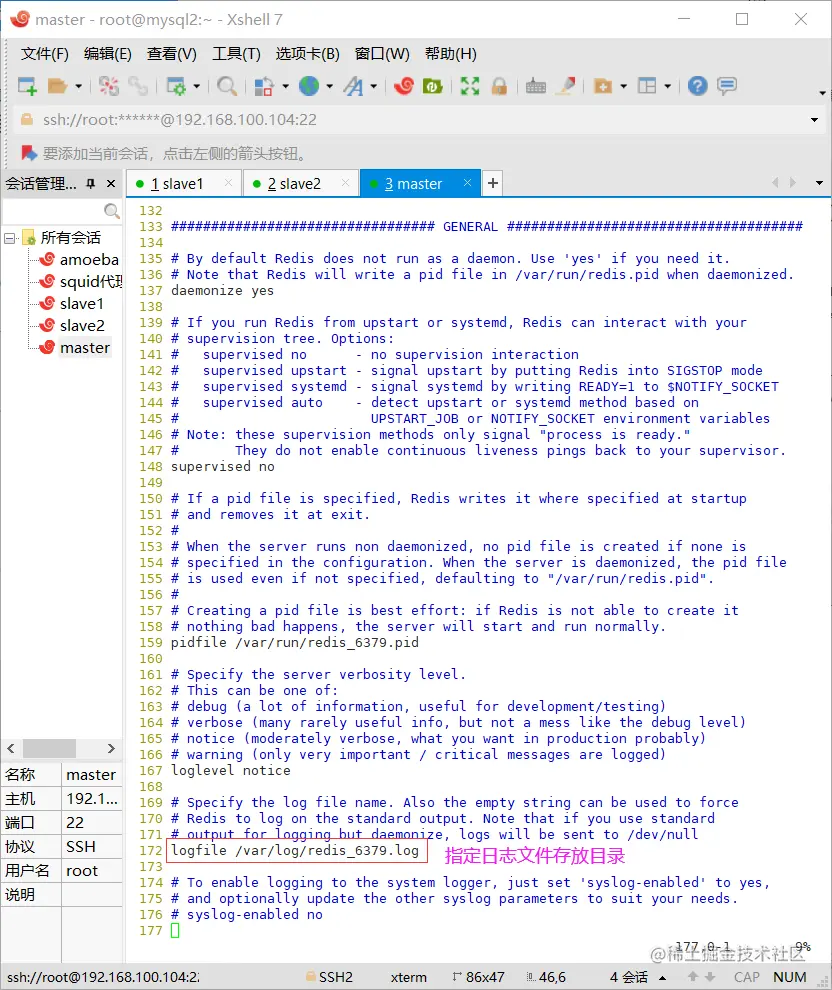
Task: Launch Xmanager red swirl icon
Action: 404,85
